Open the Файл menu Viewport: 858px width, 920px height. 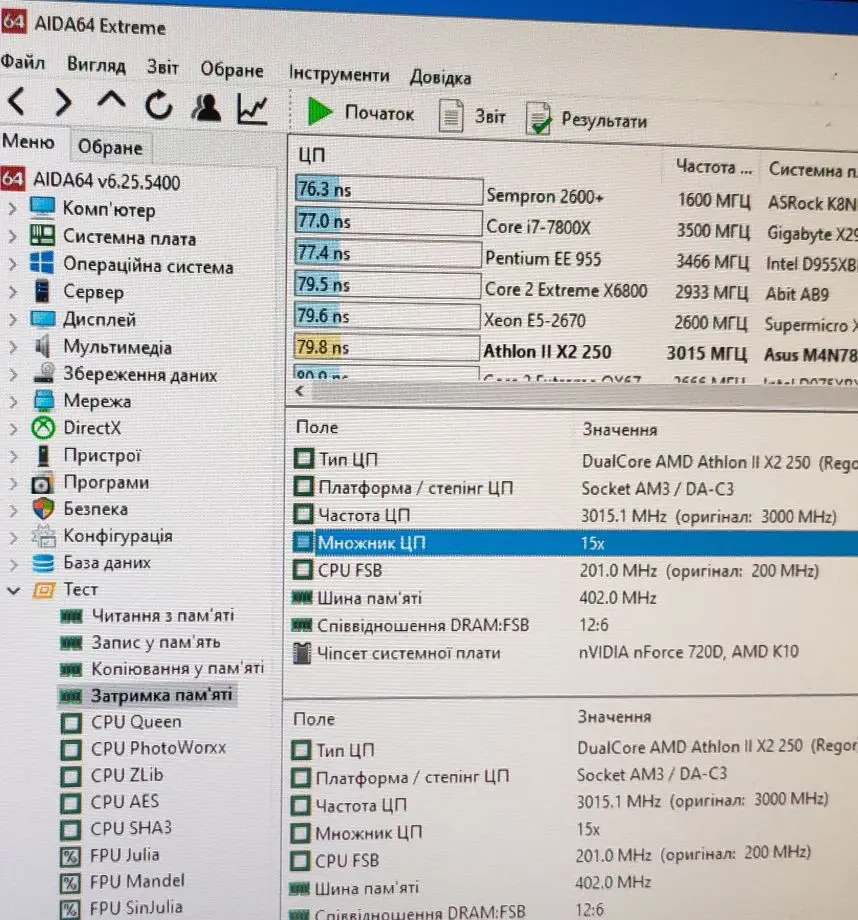click(22, 62)
